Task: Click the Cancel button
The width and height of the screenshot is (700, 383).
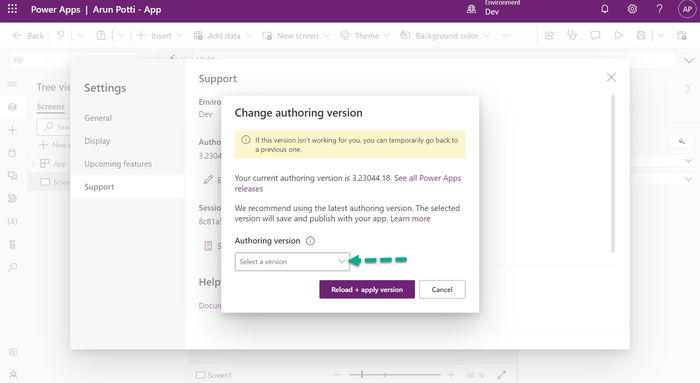Action: click(x=442, y=289)
